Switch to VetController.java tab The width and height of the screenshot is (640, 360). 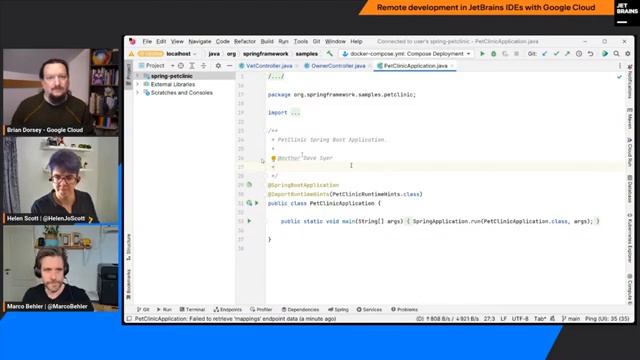tap(269, 66)
